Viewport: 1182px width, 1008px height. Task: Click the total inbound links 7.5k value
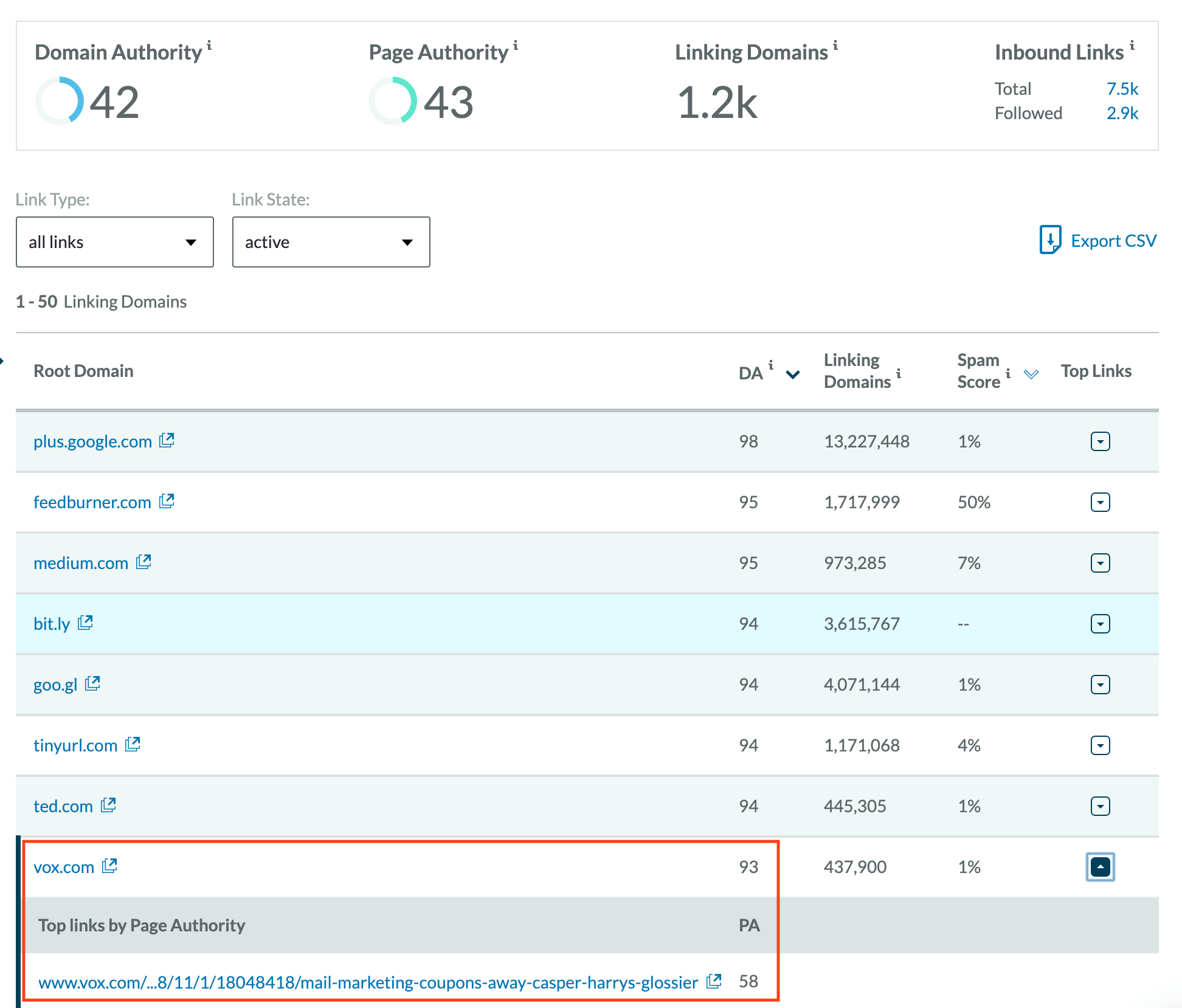[x=1122, y=89]
